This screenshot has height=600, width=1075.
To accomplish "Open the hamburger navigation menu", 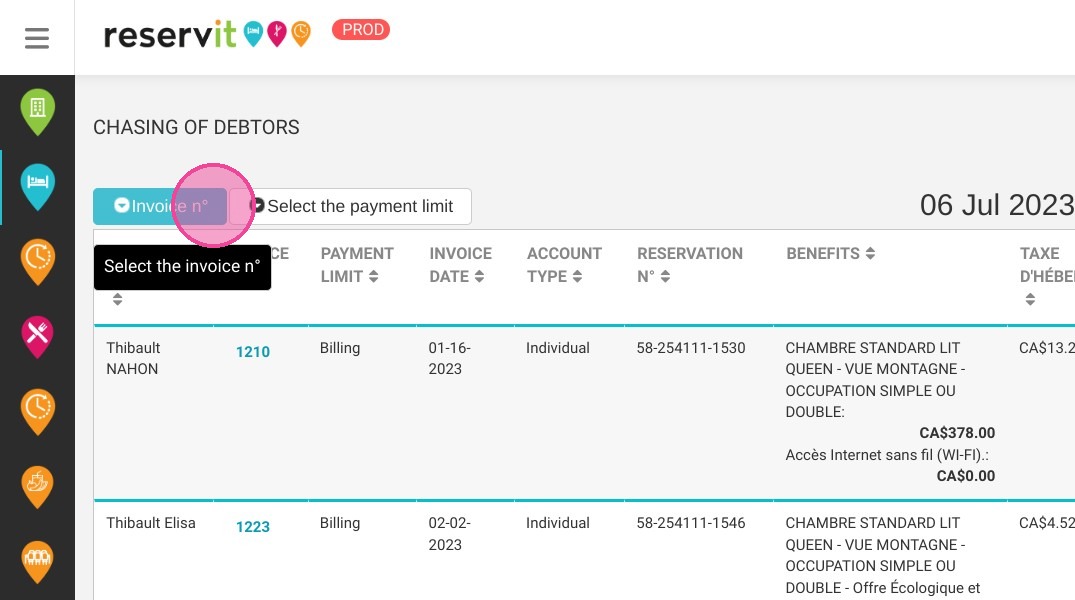I will point(37,38).
